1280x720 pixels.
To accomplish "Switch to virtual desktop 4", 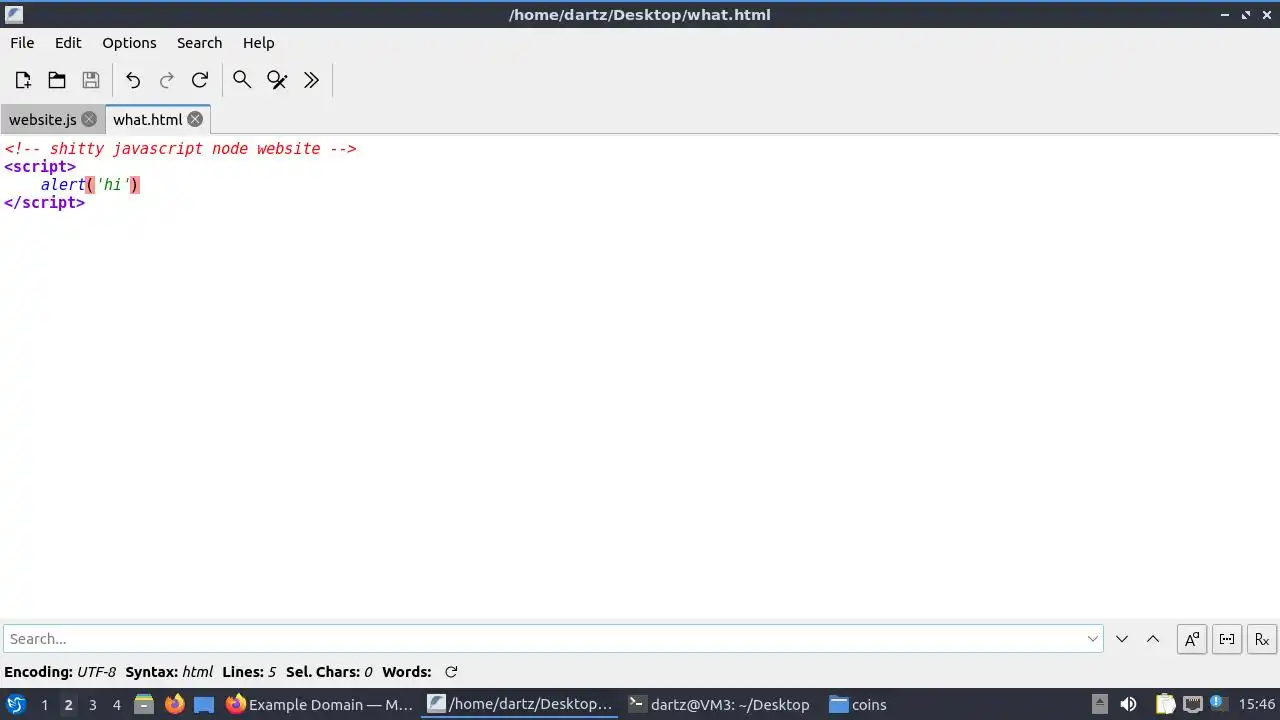I will (116, 705).
